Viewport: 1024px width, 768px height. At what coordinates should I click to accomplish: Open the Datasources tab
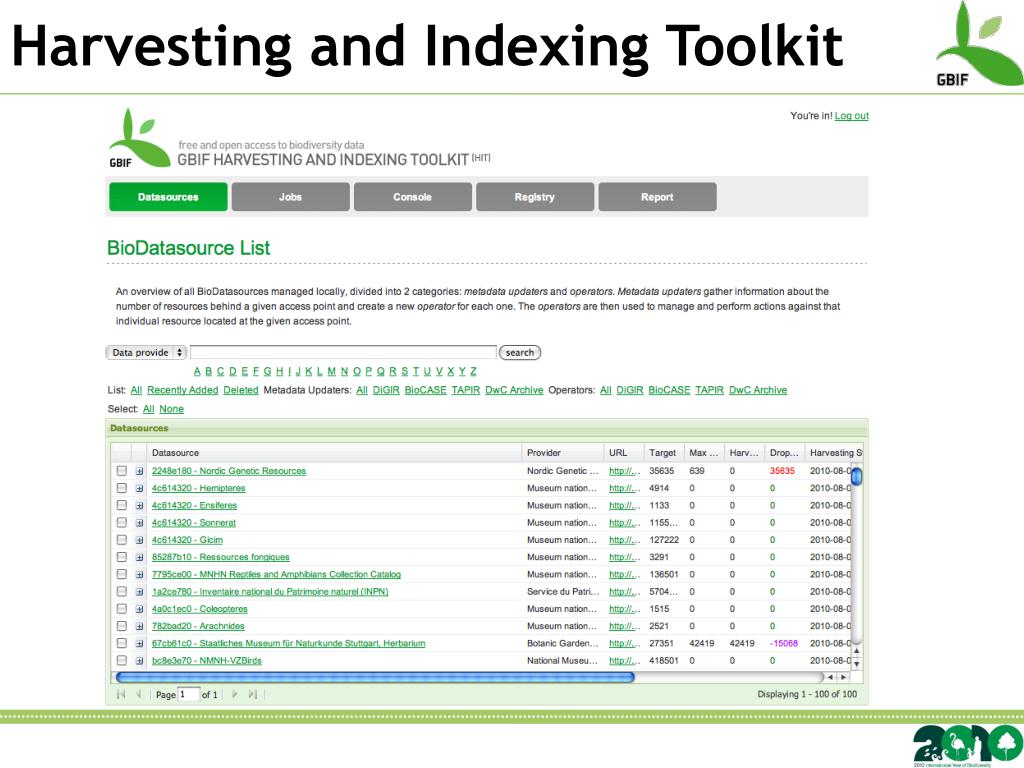[168, 197]
